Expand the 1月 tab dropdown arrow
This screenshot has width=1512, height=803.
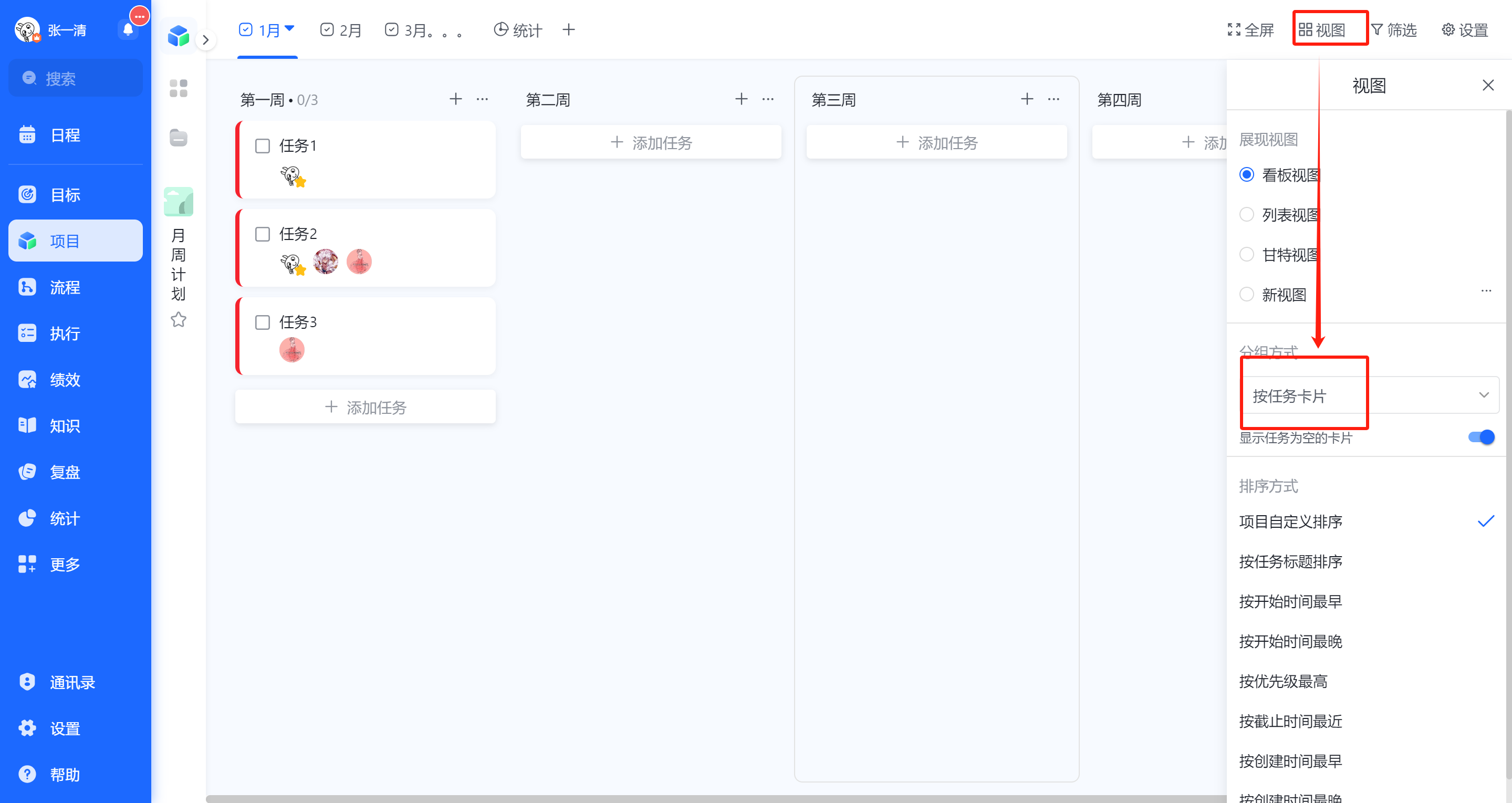289,28
